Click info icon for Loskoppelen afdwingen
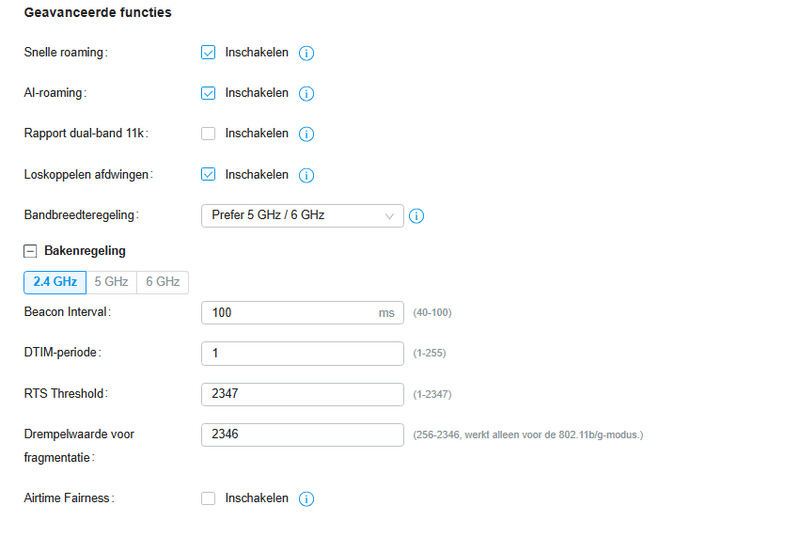Screen dimensions: 800x537 [307, 175]
